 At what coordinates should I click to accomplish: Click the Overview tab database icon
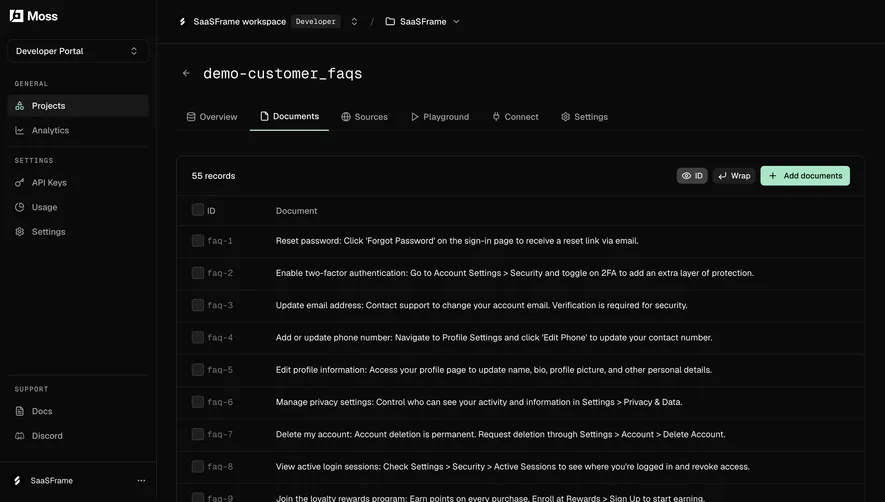tap(191, 117)
